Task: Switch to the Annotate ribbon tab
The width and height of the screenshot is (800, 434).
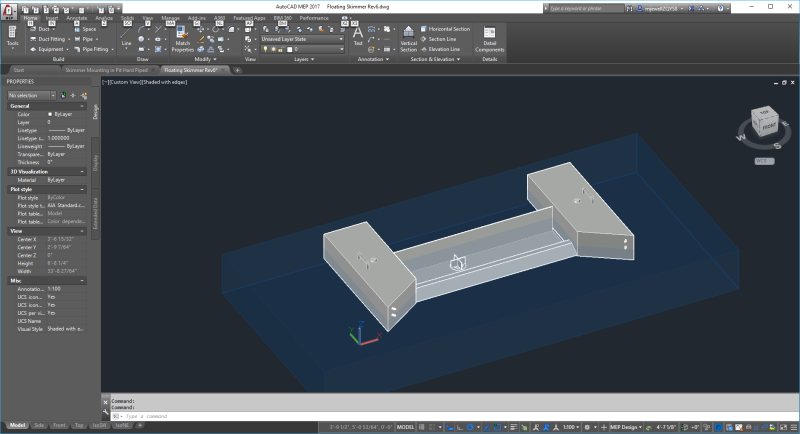Action: [x=77, y=18]
